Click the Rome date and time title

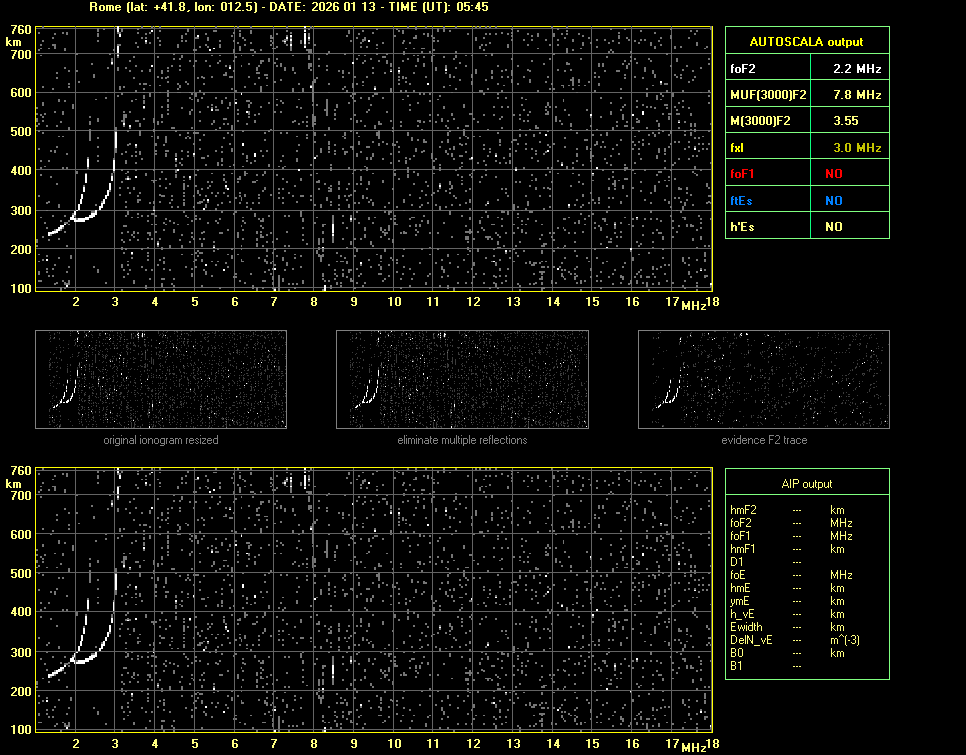[x=289, y=7]
